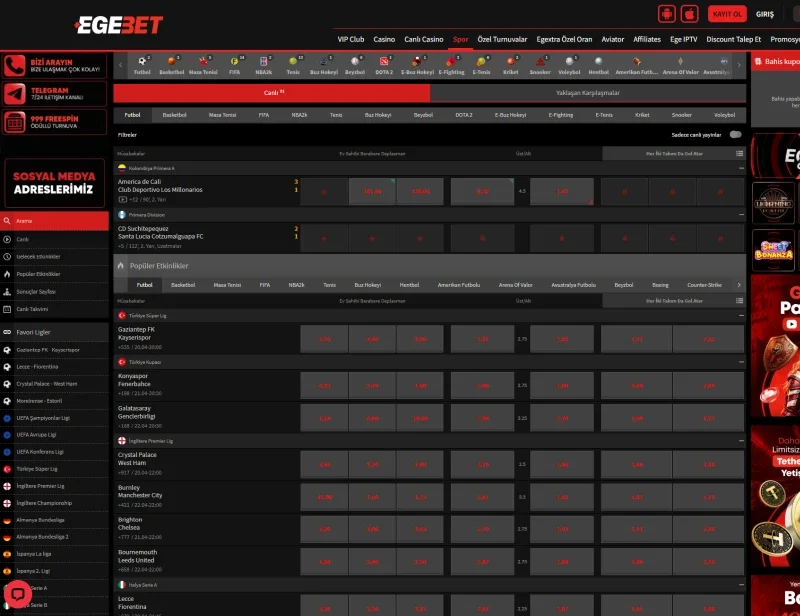Viewport: 800px width, 616px height.
Task: Collapse the Türkiye Süper Lig section
Action: click(x=741, y=315)
